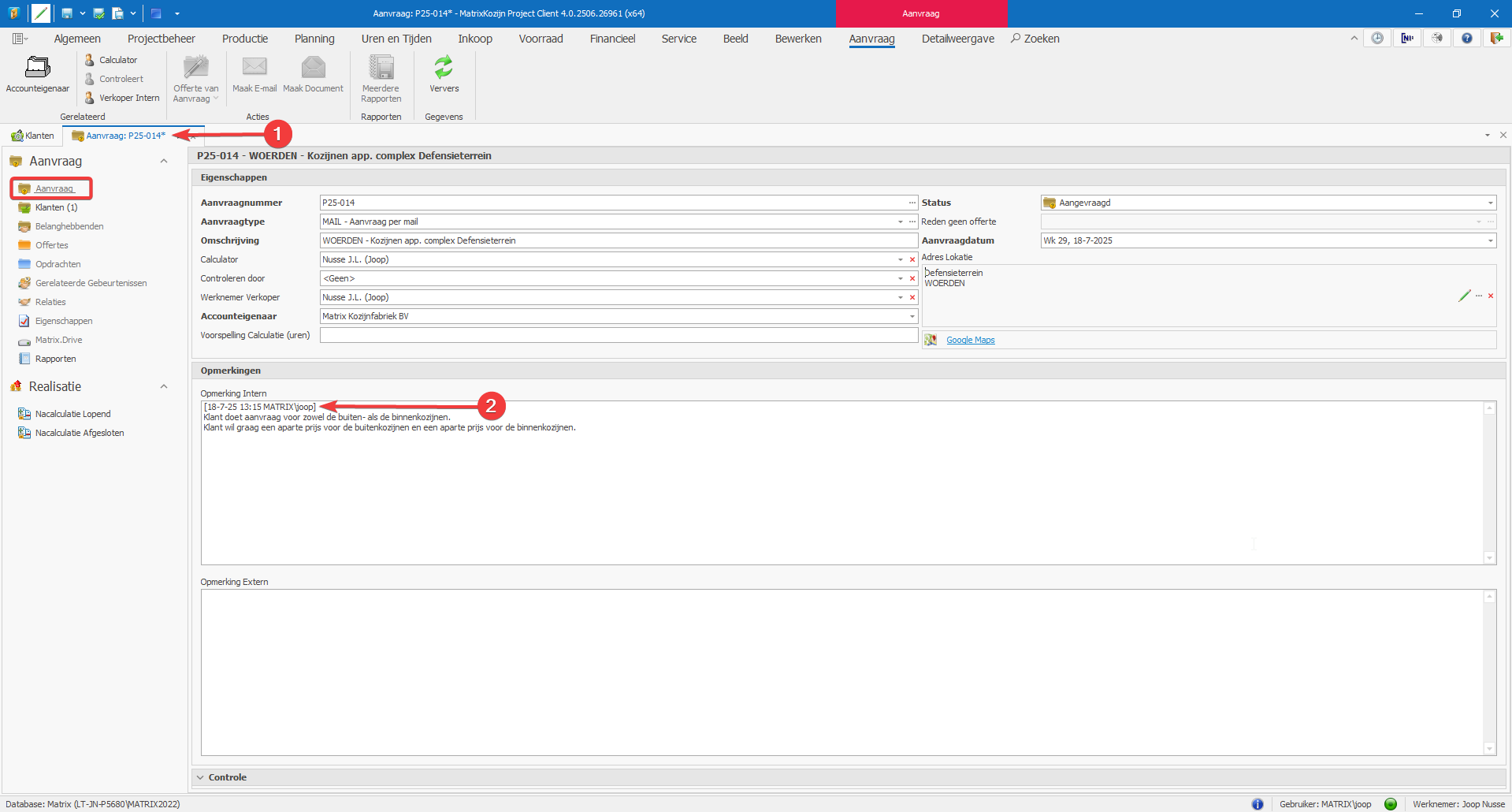The width and height of the screenshot is (1512, 812).
Task: Click Zoeken search in ribbon
Action: [1035, 39]
